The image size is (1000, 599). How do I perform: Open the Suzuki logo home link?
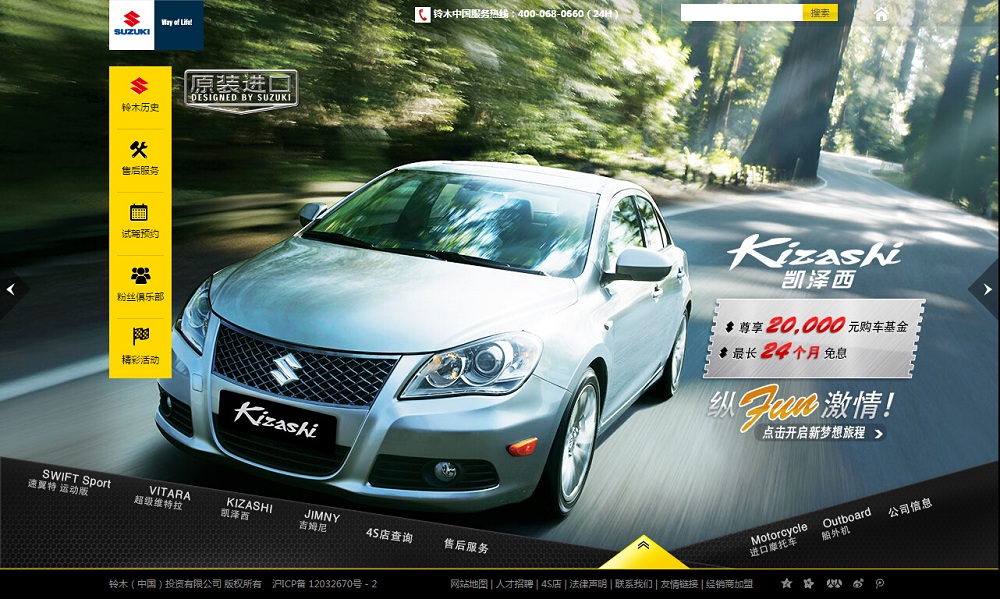click(x=132, y=25)
